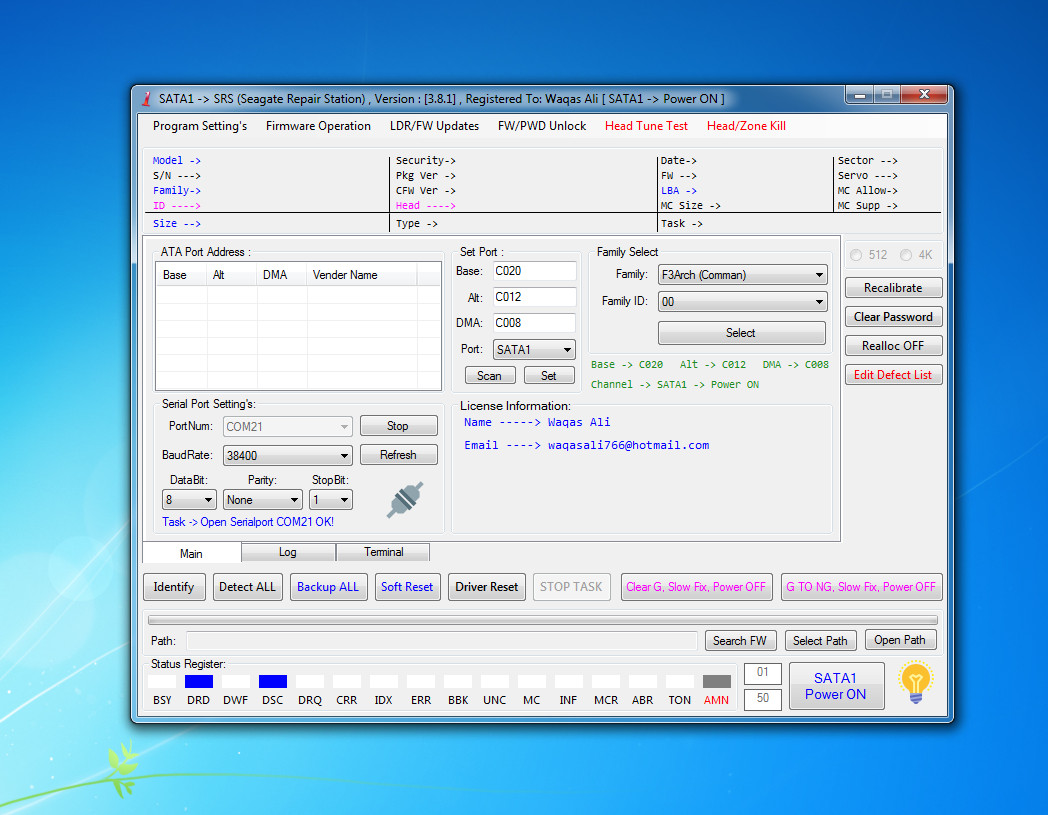Switch to the Terminal tab

coord(384,552)
